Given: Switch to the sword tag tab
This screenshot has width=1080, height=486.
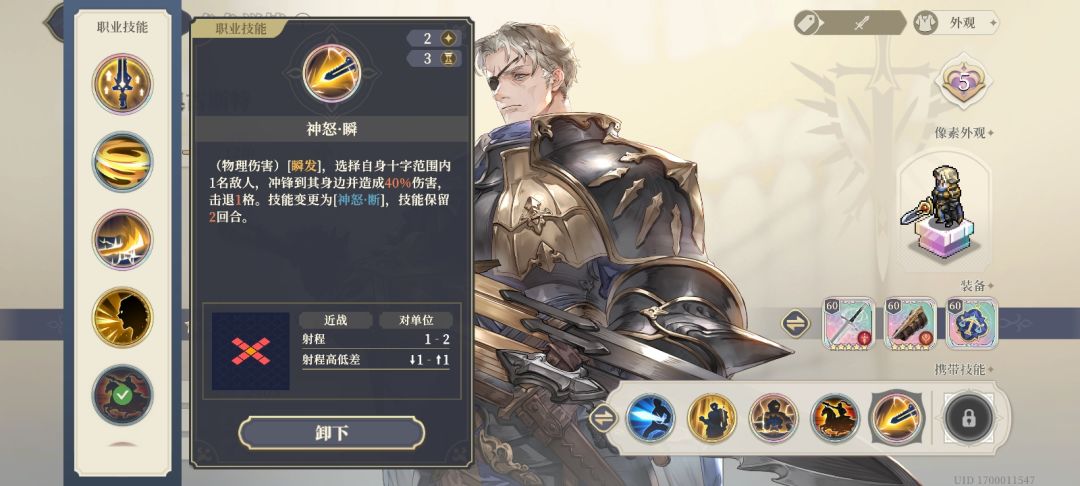Looking at the screenshot, I should (x=850, y=23).
